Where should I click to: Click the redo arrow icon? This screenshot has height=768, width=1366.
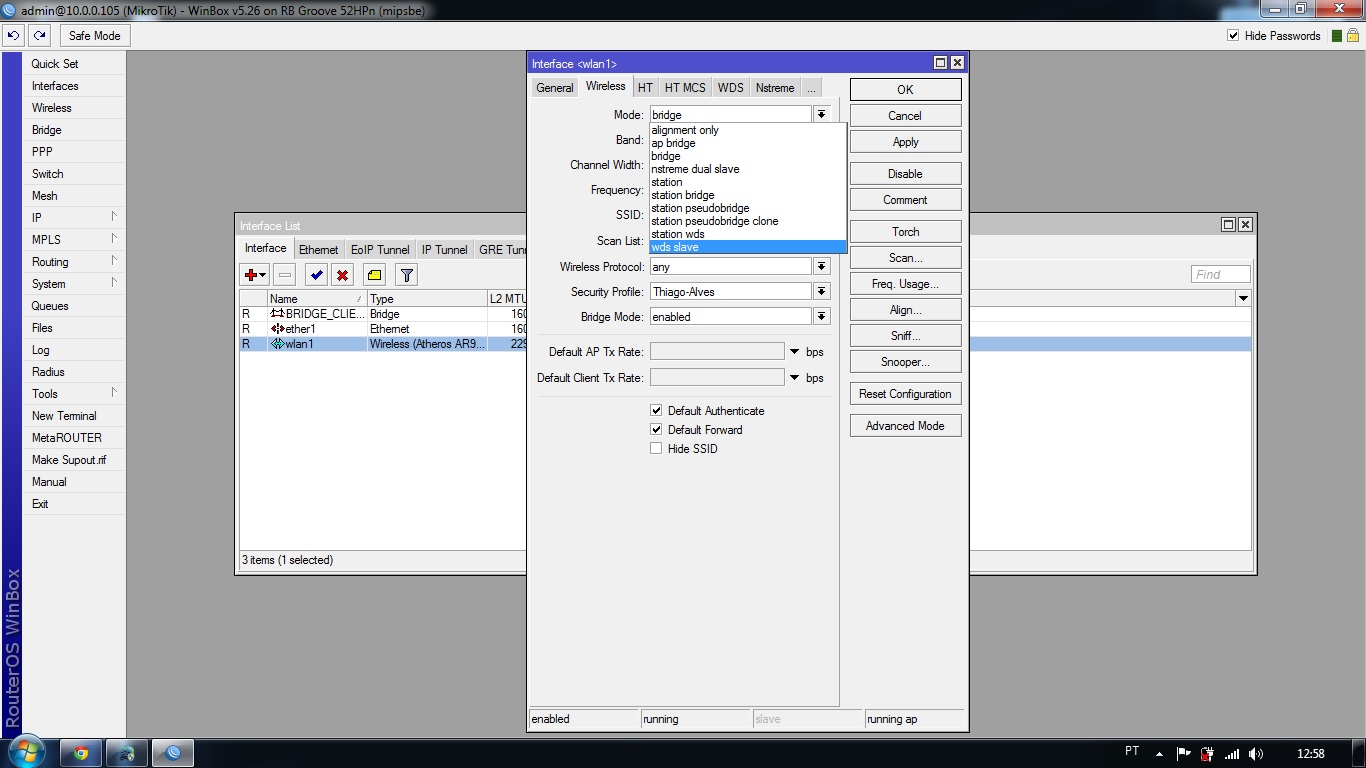point(39,36)
